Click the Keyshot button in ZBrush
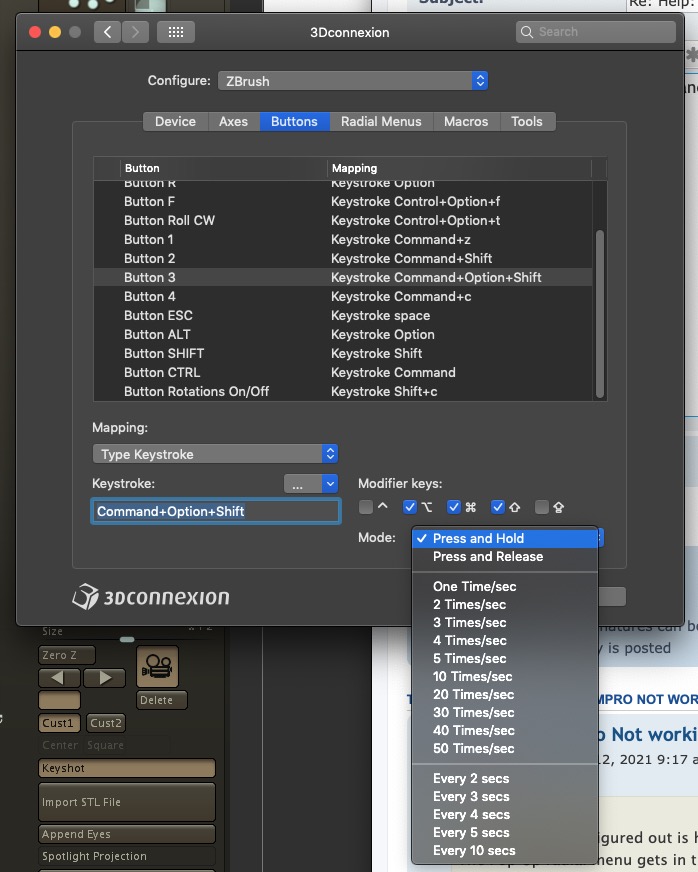This screenshot has width=698, height=872. click(x=127, y=768)
